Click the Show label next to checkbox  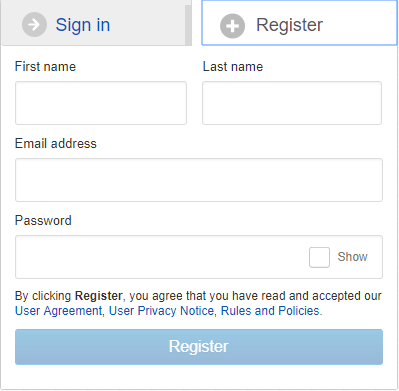pos(352,257)
